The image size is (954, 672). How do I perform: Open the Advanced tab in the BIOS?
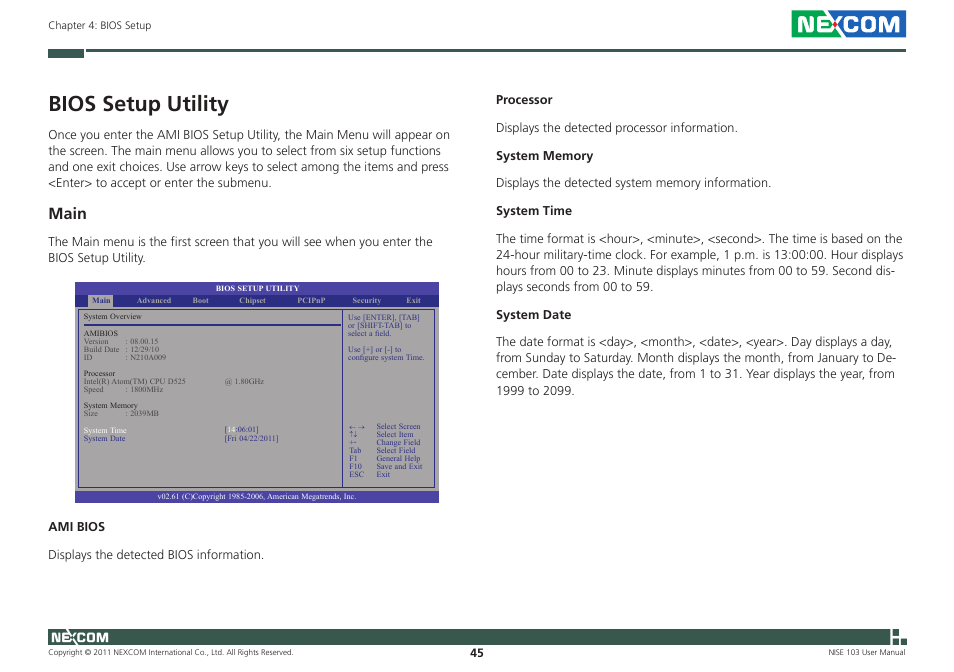(154, 300)
